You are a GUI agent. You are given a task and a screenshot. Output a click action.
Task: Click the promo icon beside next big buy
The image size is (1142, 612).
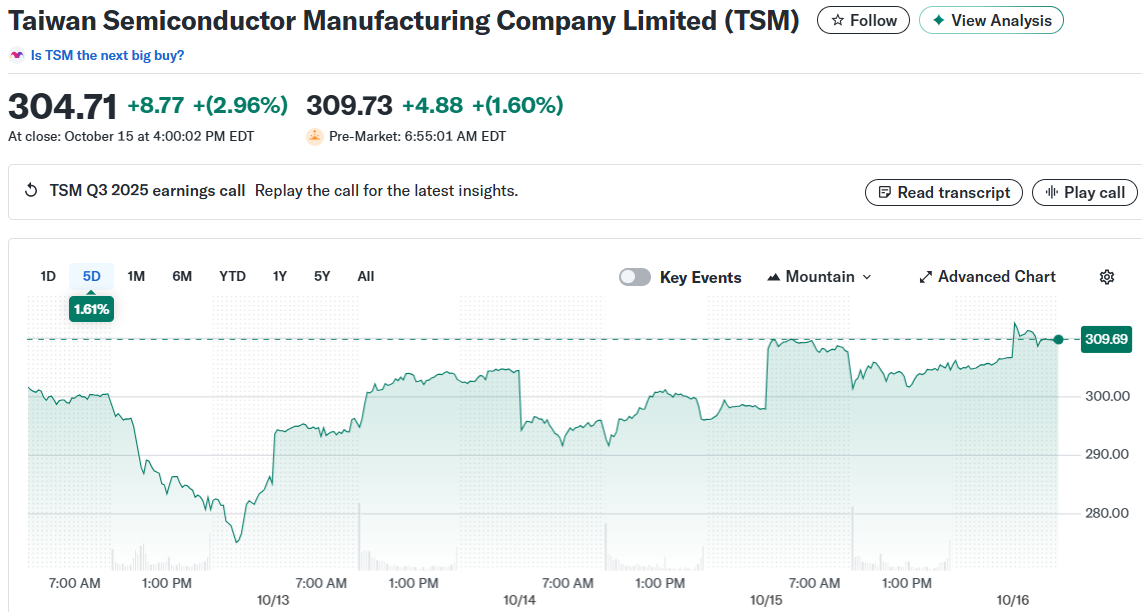[x=17, y=55]
